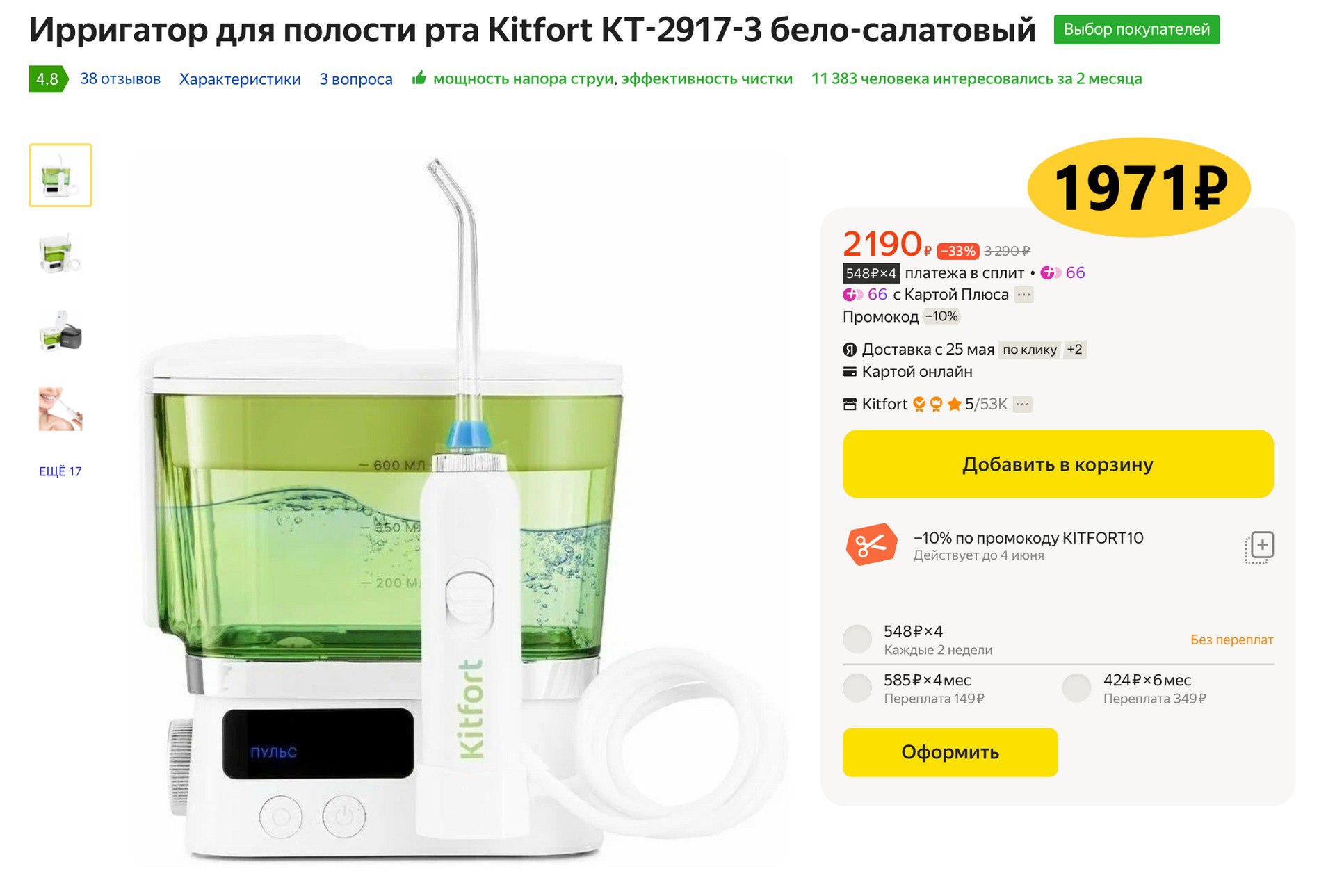1335x896 pixels.
Task: Open the '3 вопроса' section
Action: pos(356,79)
